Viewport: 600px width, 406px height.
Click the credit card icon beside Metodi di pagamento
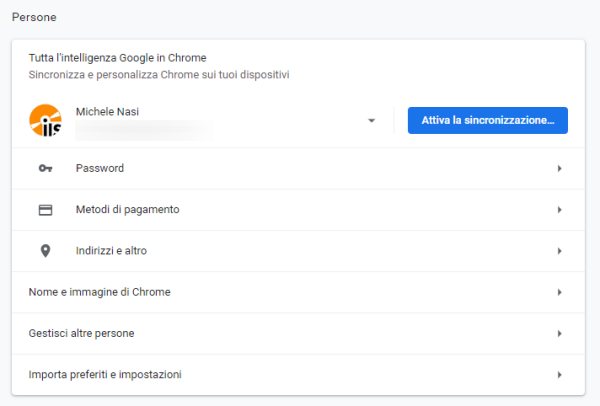46,210
